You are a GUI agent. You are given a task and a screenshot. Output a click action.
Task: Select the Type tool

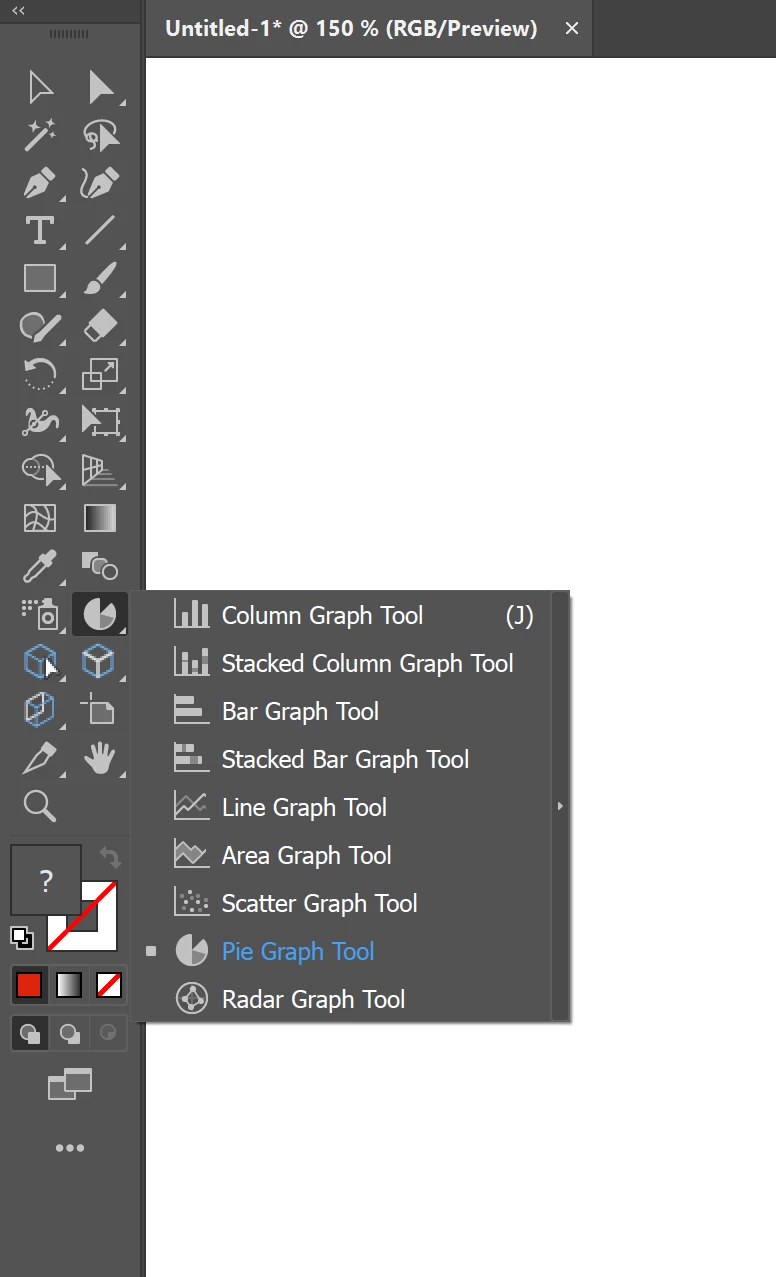[x=40, y=230]
